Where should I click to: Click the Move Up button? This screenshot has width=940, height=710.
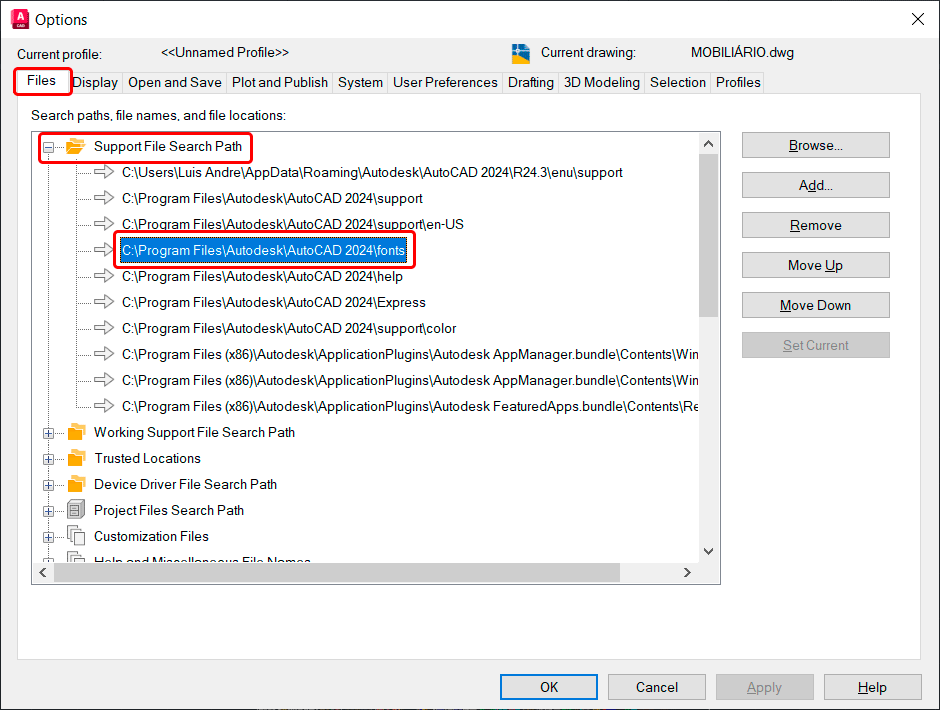click(x=815, y=265)
